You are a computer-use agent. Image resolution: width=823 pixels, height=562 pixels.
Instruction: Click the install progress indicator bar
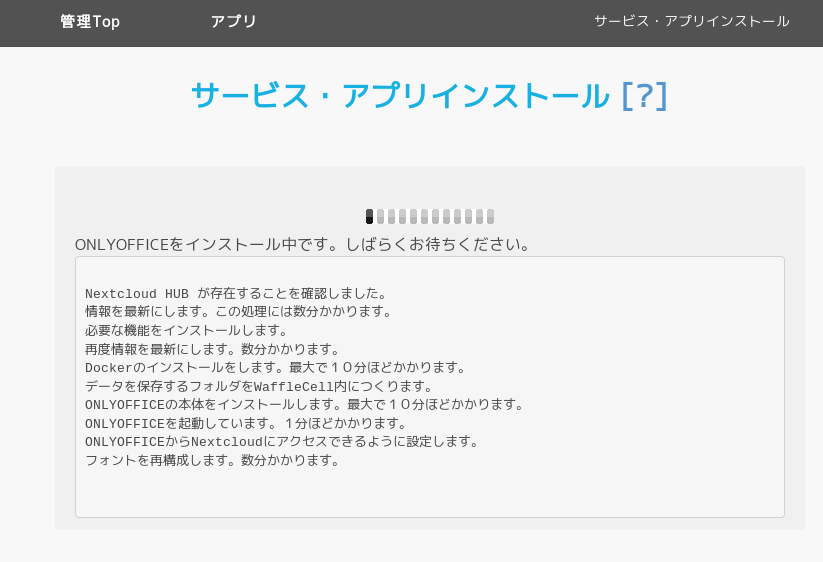coord(430,216)
